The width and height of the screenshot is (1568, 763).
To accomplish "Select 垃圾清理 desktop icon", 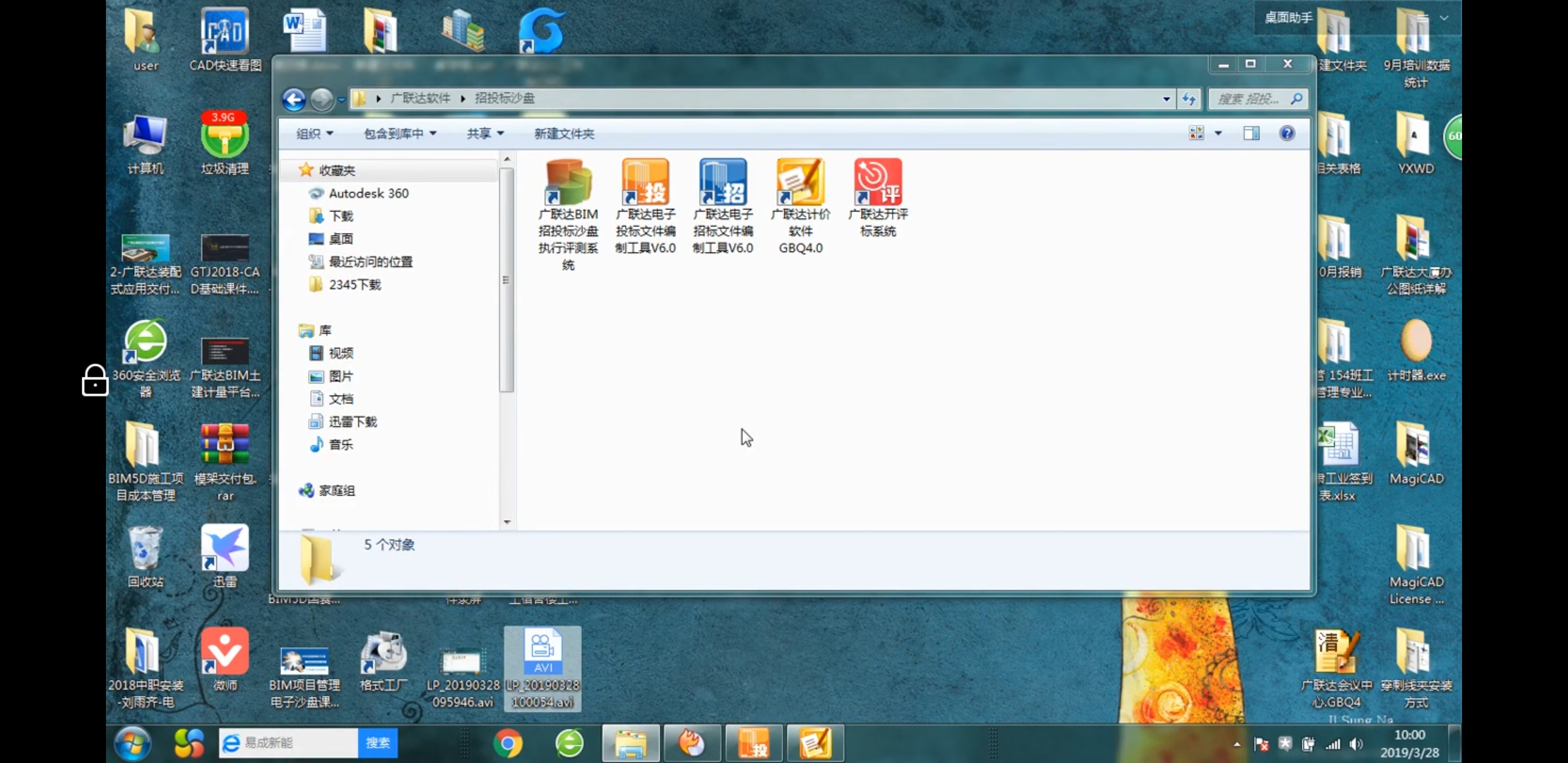I will [x=225, y=143].
